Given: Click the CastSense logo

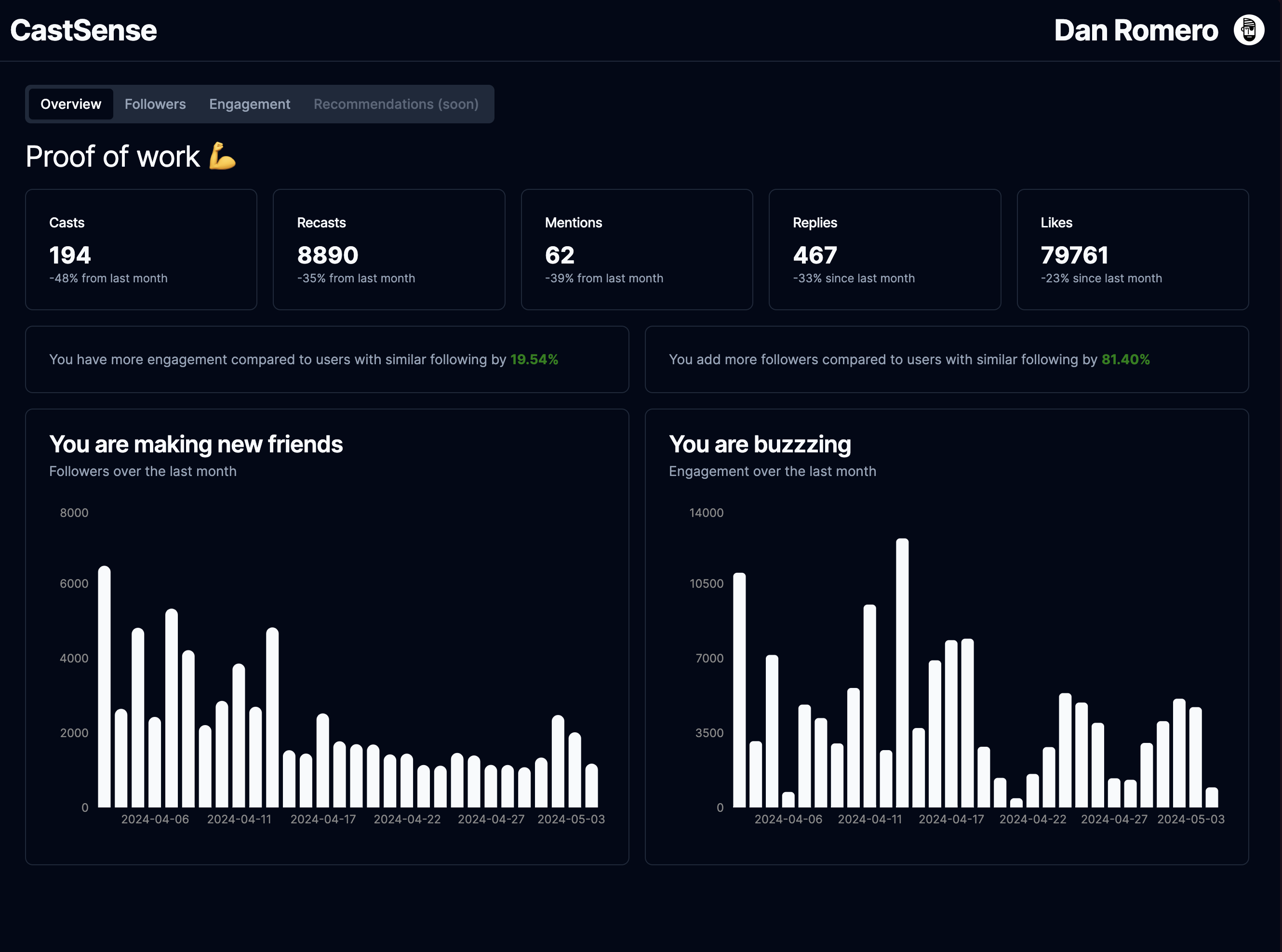Looking at the screenshot, I should click(83, 30).
